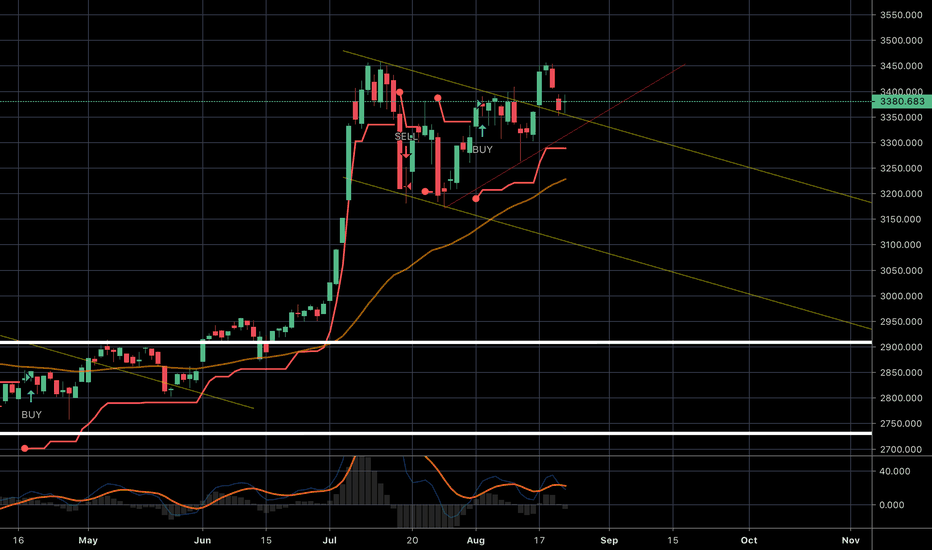
Task: Click the 20 date label on time axis
Action: (x=412, y=540)
